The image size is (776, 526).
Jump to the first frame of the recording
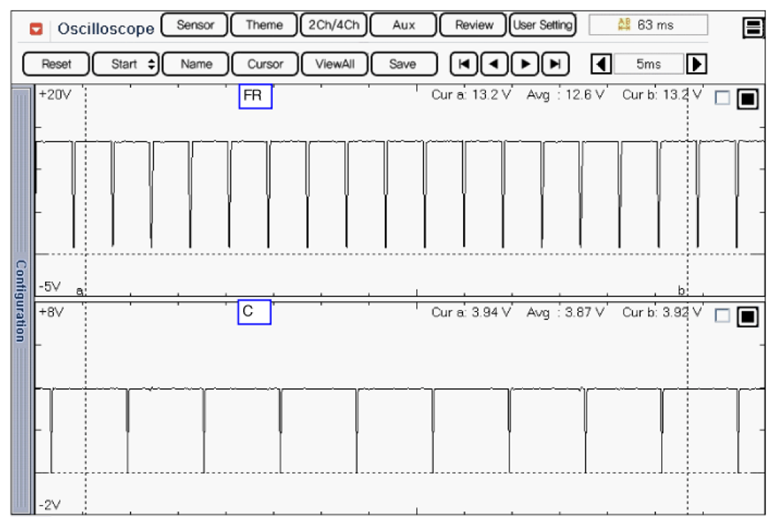[464, 64]
